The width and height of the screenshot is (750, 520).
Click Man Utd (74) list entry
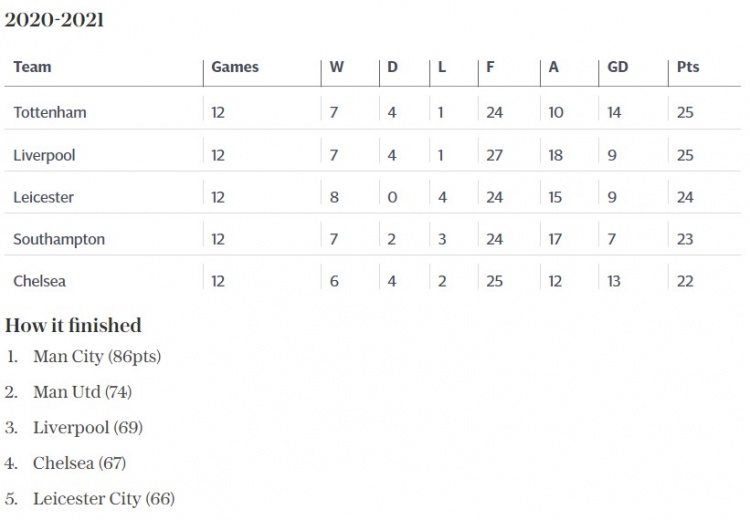click(x=82, y=392)
